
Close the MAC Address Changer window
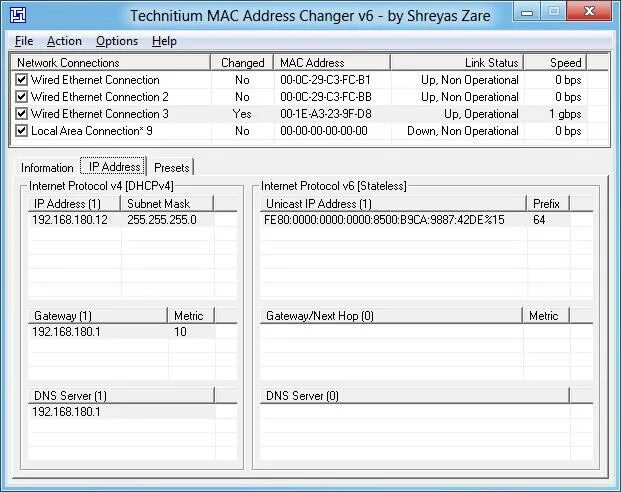coord(589,11)
